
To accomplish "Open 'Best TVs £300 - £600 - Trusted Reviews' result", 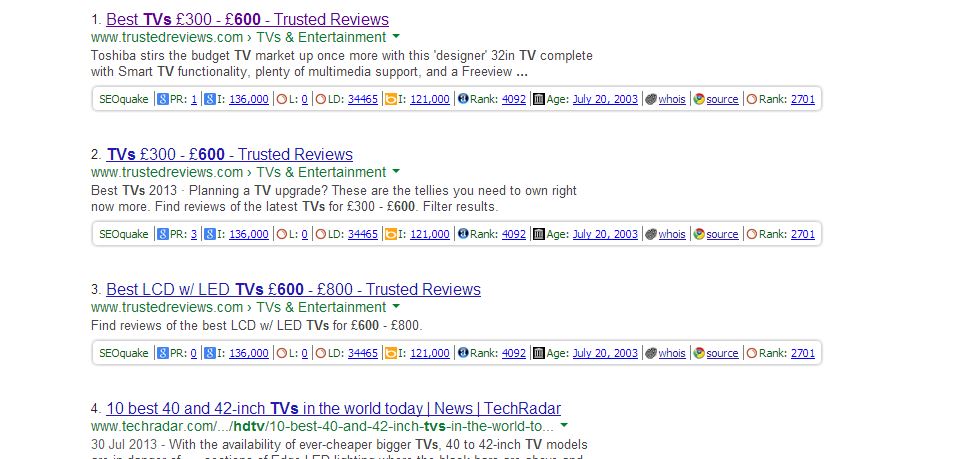I will point(248,19).
